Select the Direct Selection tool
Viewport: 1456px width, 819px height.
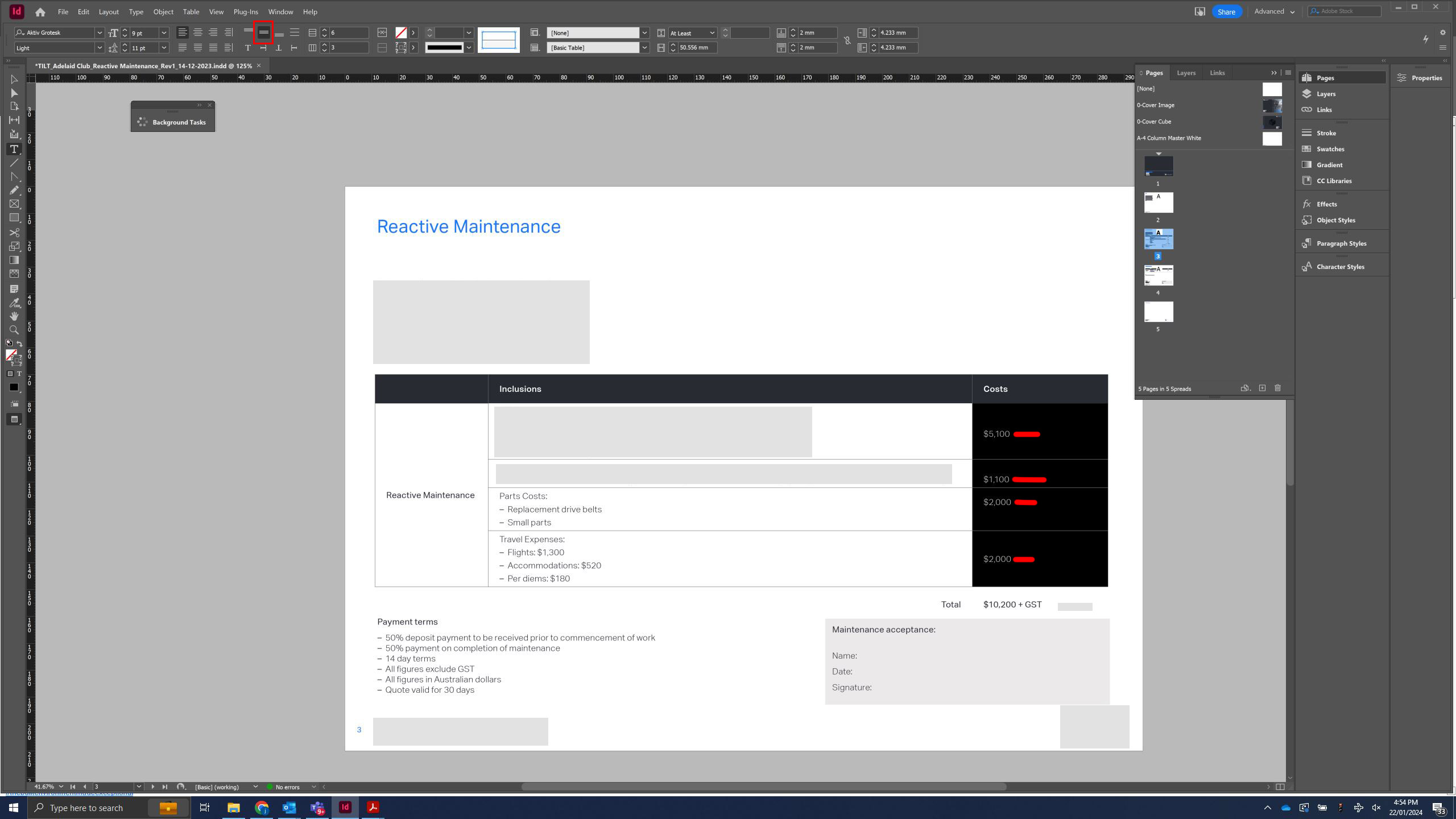[x=14, y=93]
